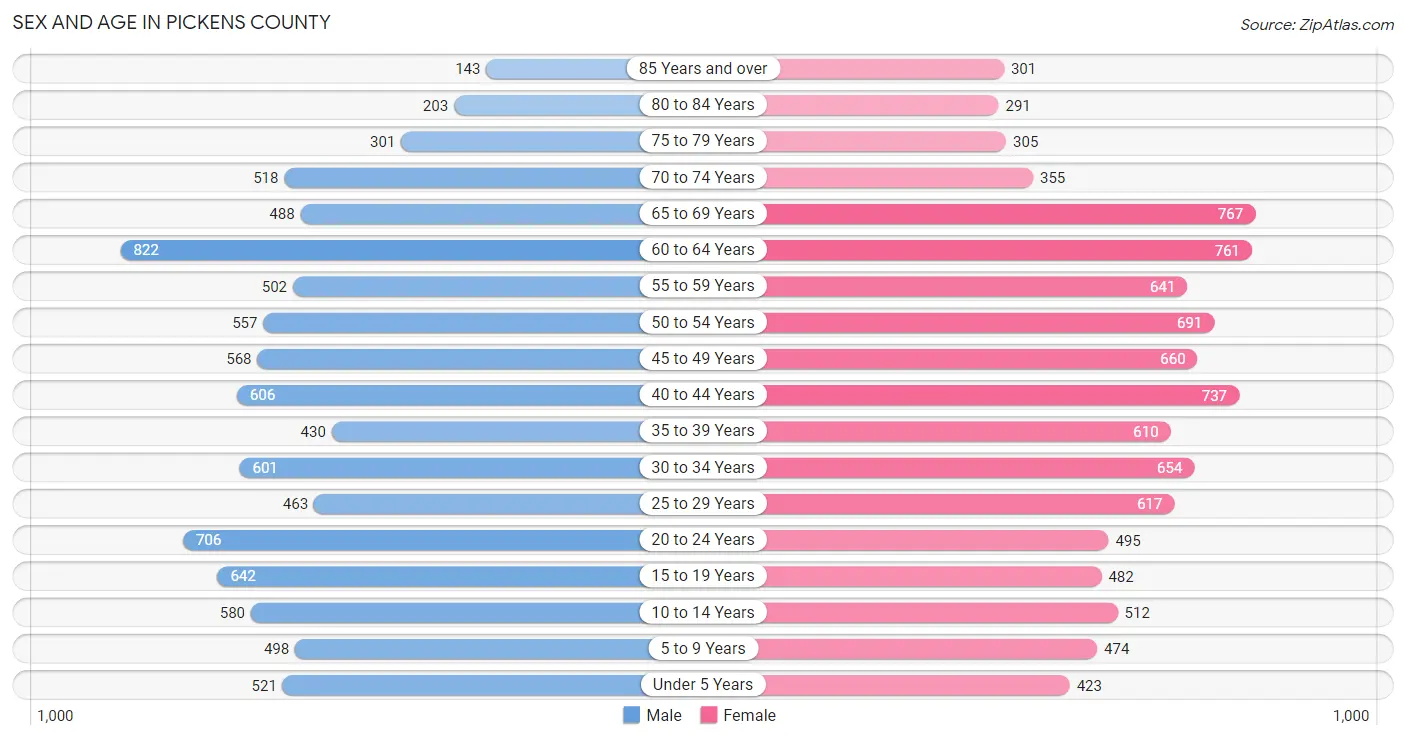The height and width of the screenshot is (740, 1406).
Task: Open the ZipAtlas.com source link
Action: [x=1317, y=24]
